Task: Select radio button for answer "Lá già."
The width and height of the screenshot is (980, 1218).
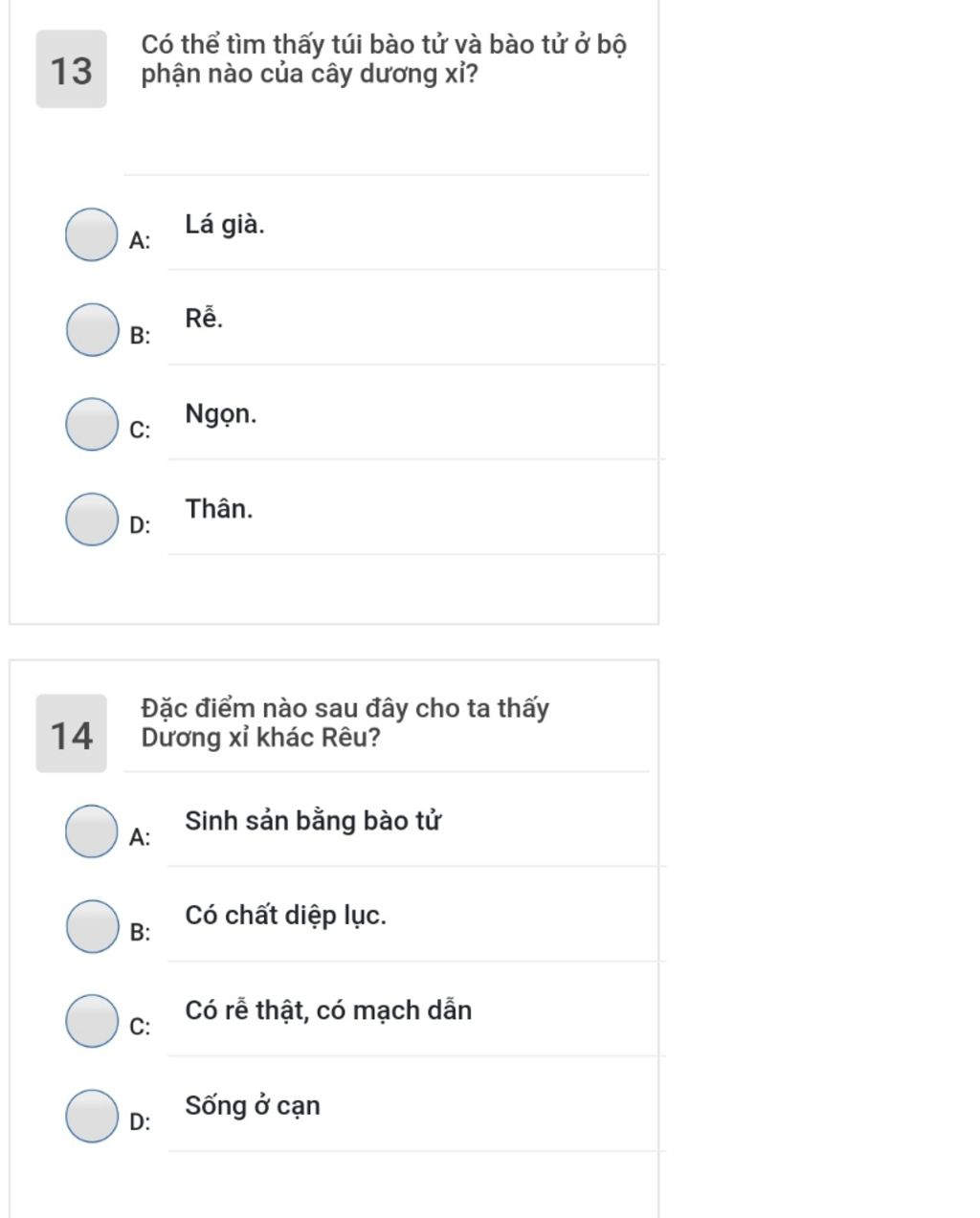Action: click(x=92, y=234)
